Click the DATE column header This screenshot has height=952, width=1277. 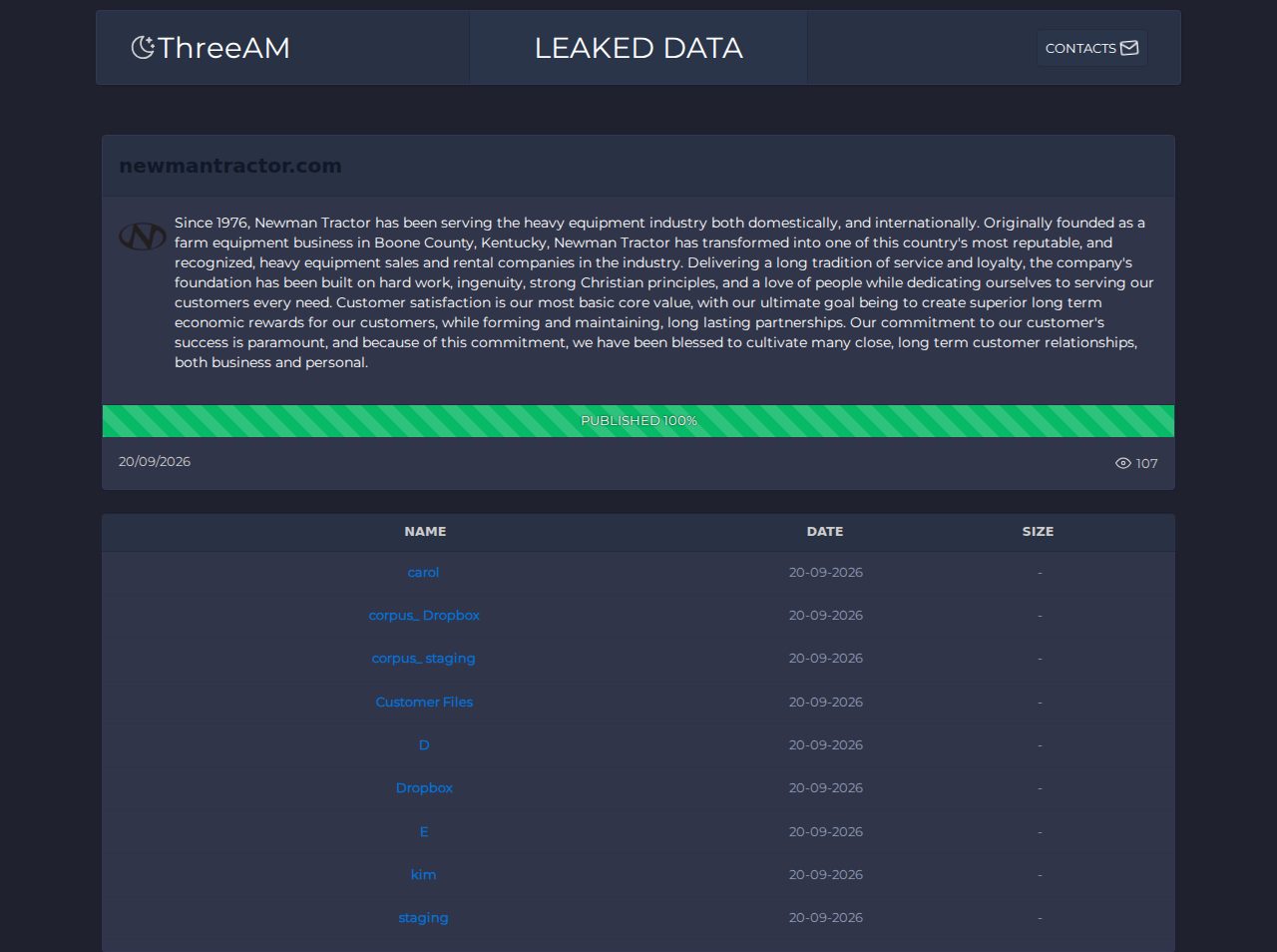[x=825, y=532]
